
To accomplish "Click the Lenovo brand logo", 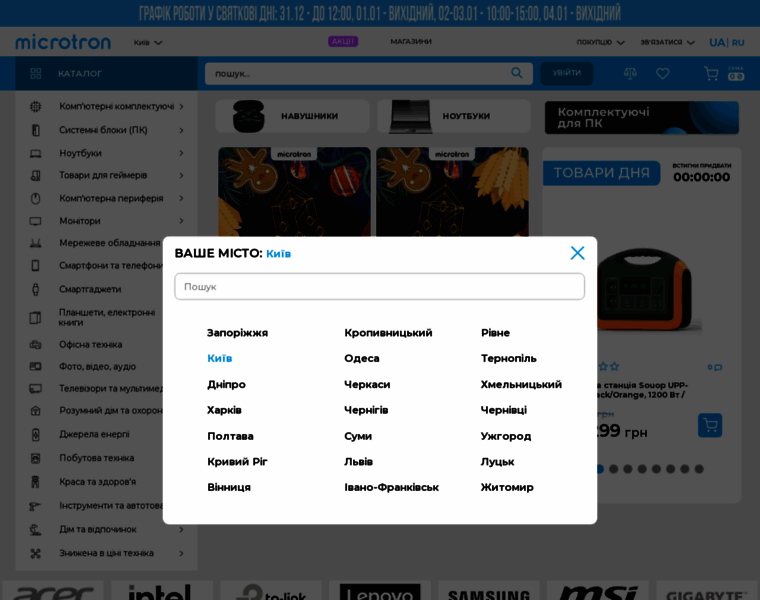I will coord(380,591).
